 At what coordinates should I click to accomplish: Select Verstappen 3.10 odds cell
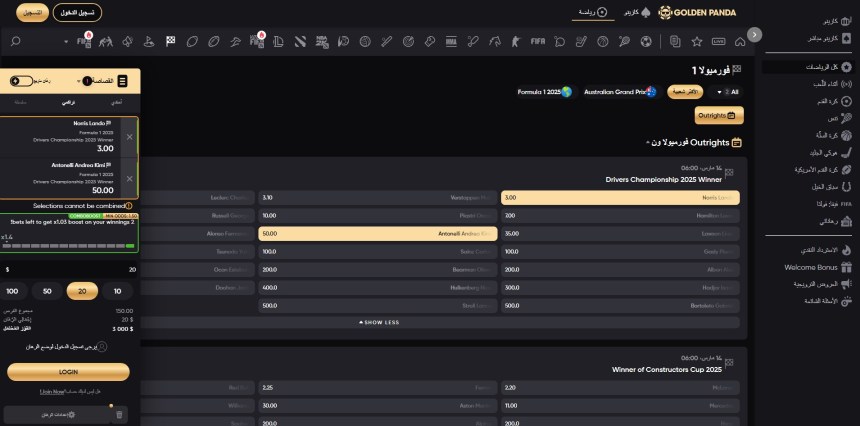(377, 198)
